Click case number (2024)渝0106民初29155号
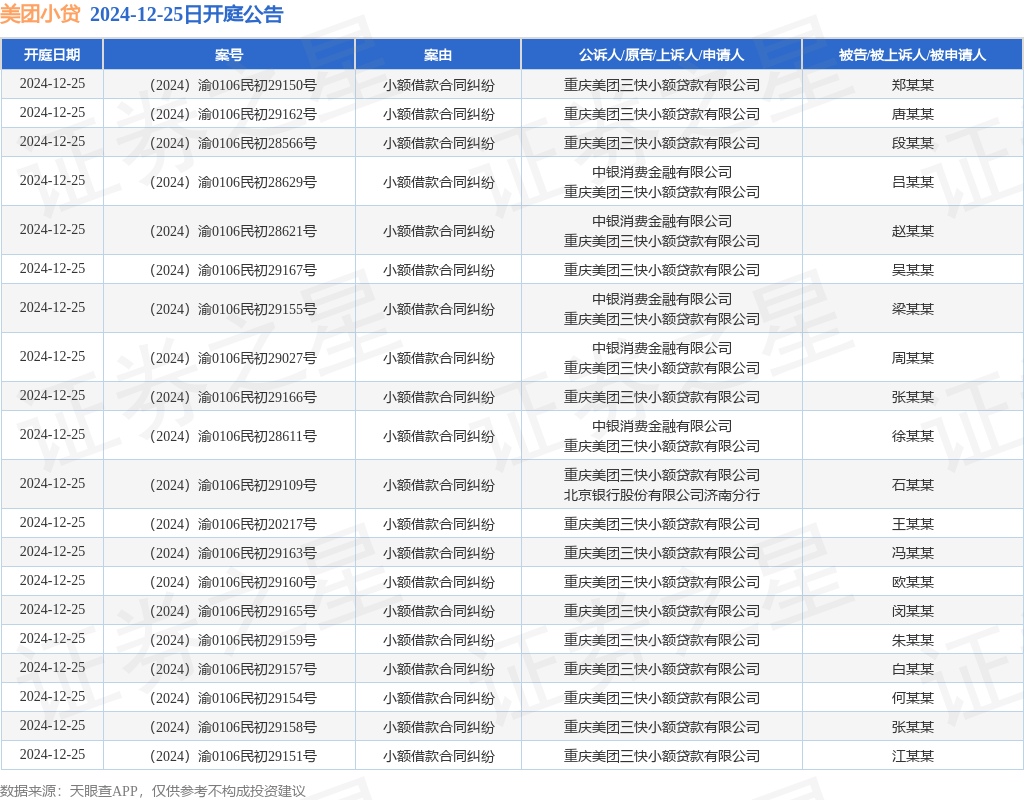The height and width of the screenshot is (800, 1024). click(233, 309)
